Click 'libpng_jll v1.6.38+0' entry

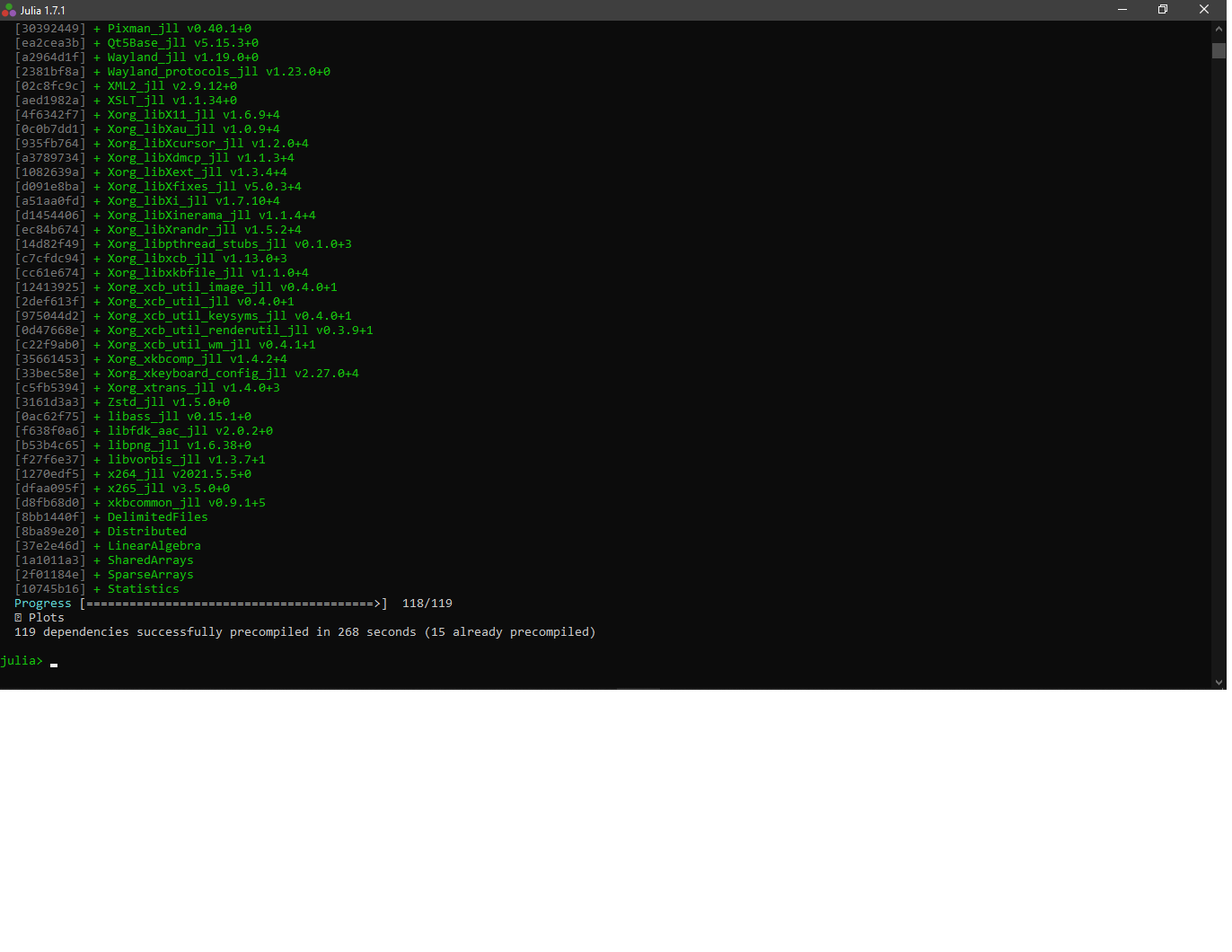[x=180, y=445]
